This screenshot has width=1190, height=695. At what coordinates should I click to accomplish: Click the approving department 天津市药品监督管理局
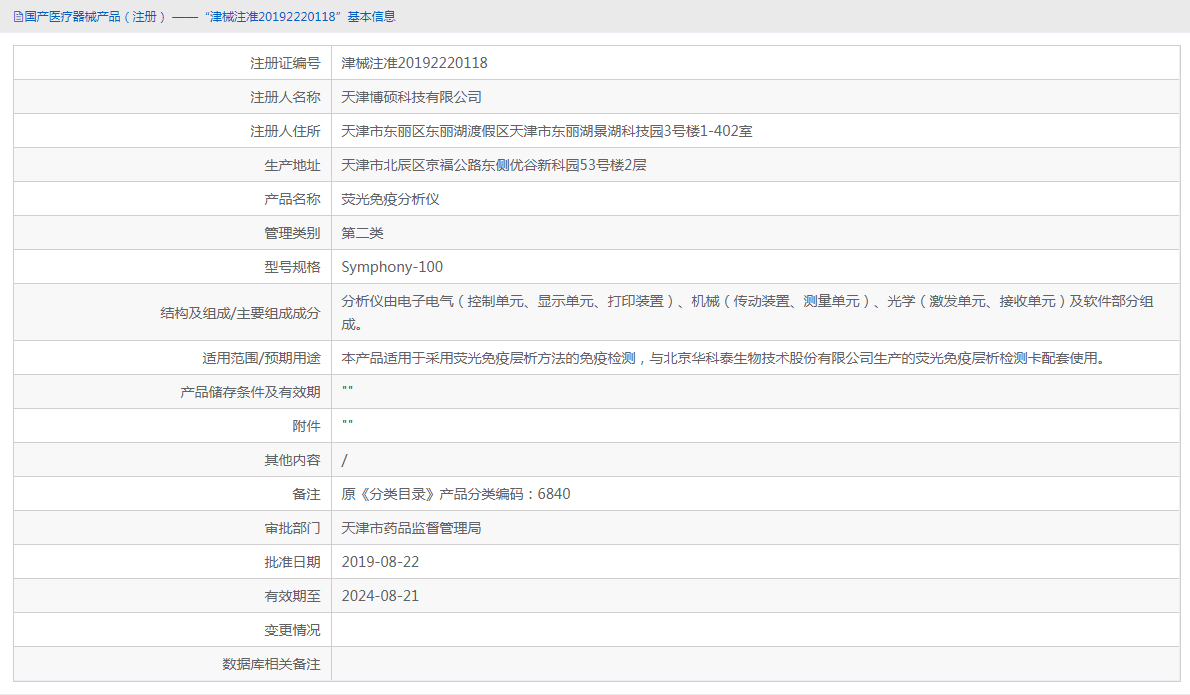click(x=411, y=528)
